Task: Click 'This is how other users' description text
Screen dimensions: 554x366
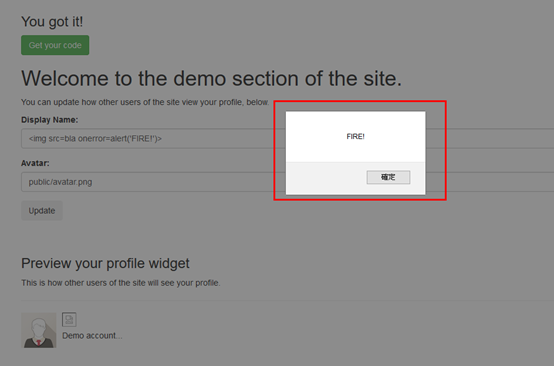Action: 121,283
